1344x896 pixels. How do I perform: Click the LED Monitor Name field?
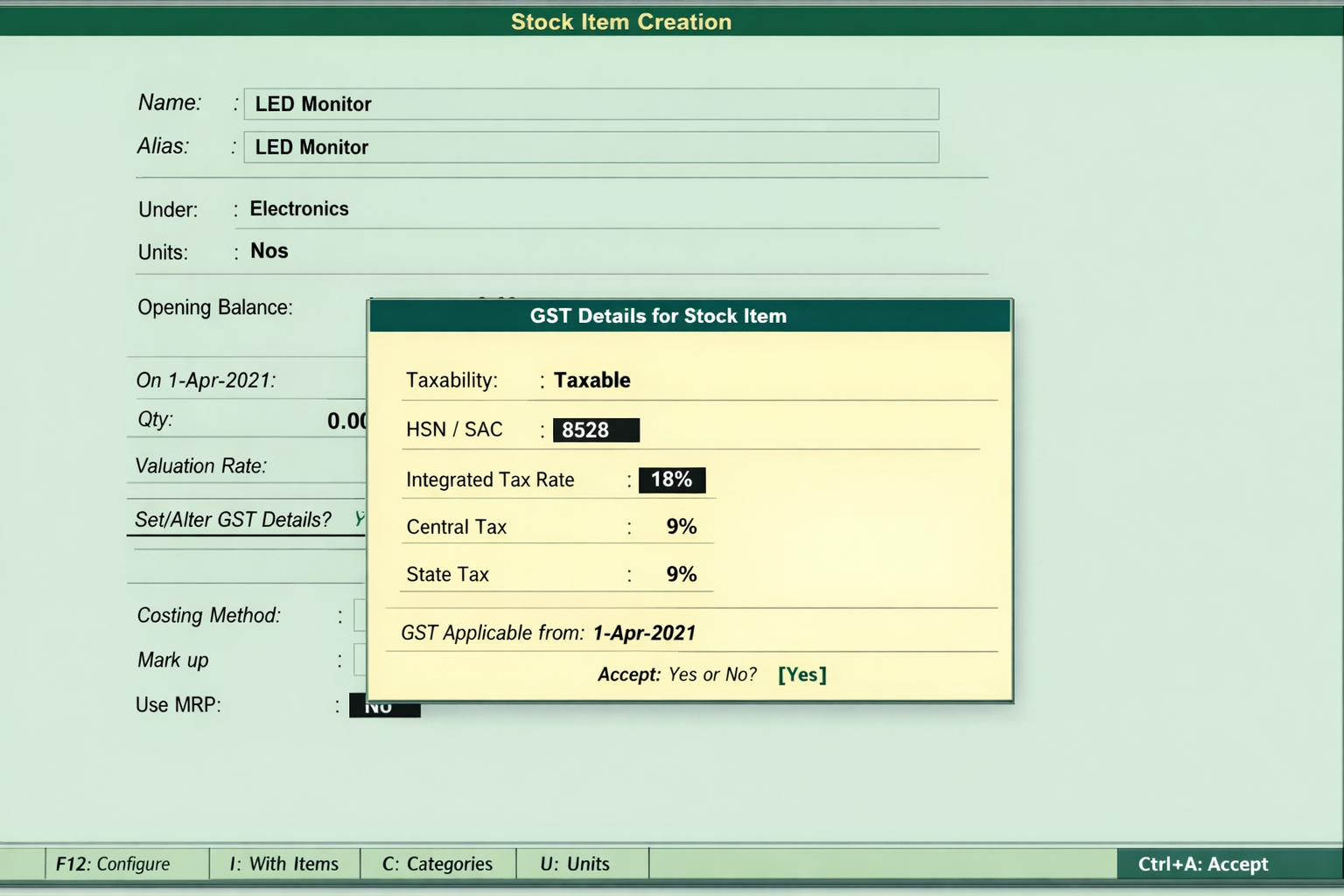591,103
